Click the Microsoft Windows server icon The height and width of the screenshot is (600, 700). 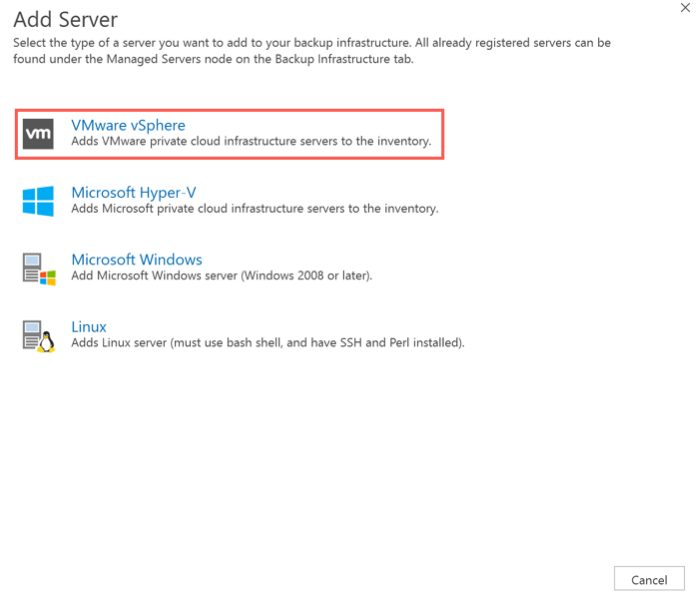[x=38, y=268]
